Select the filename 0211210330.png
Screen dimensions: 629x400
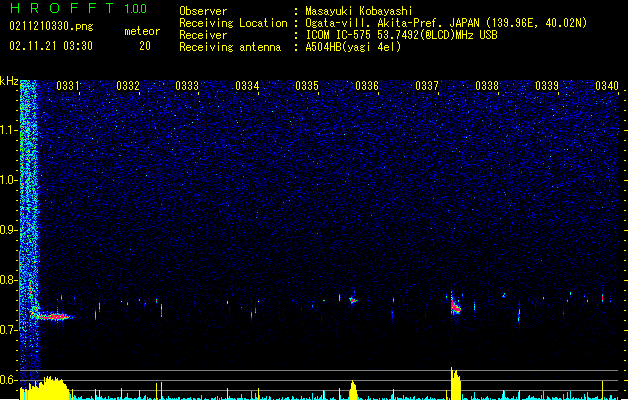coord(51,26)
